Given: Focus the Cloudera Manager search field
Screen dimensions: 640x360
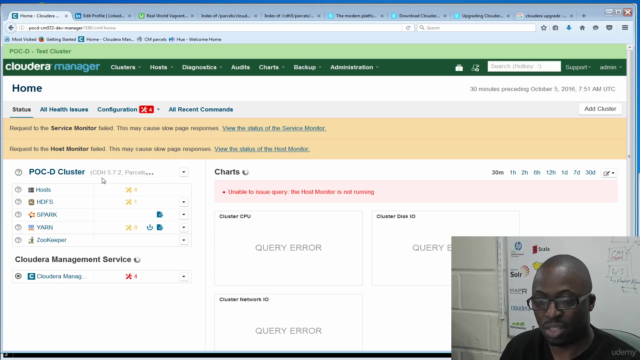Looking at the screenshot, I should point(524,67).
